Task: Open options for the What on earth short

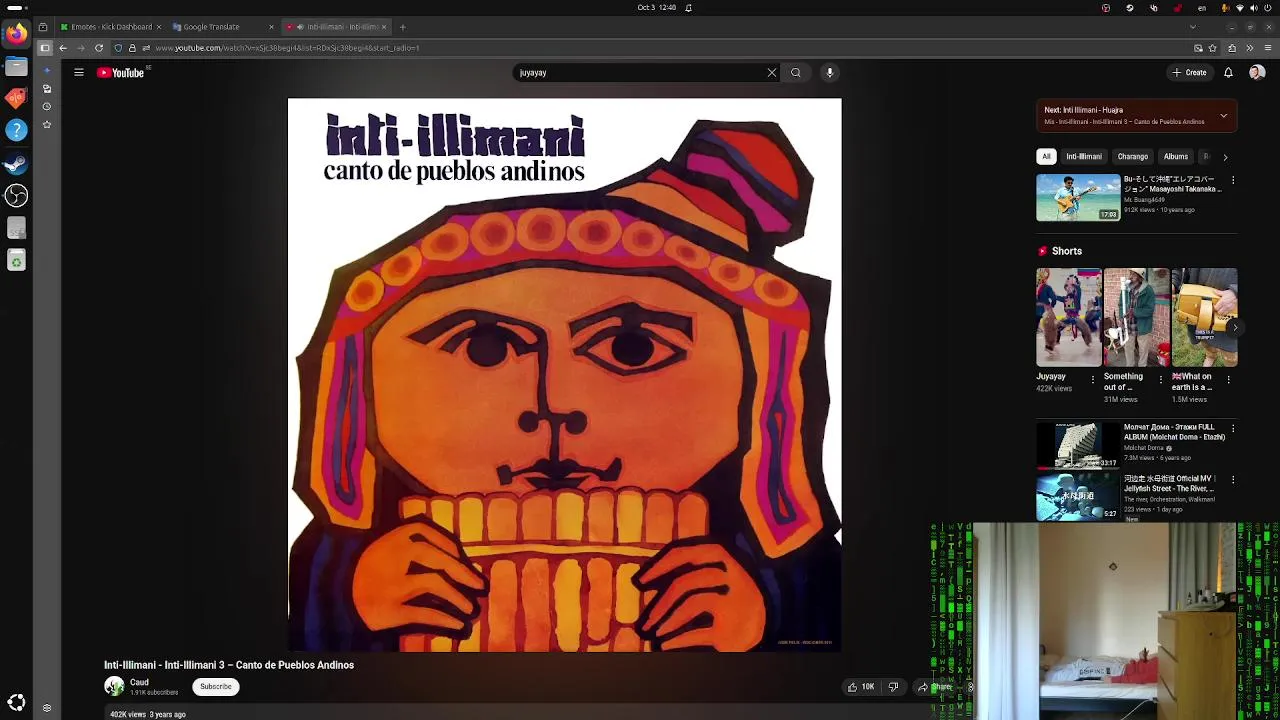Action: pos(1228,379)
